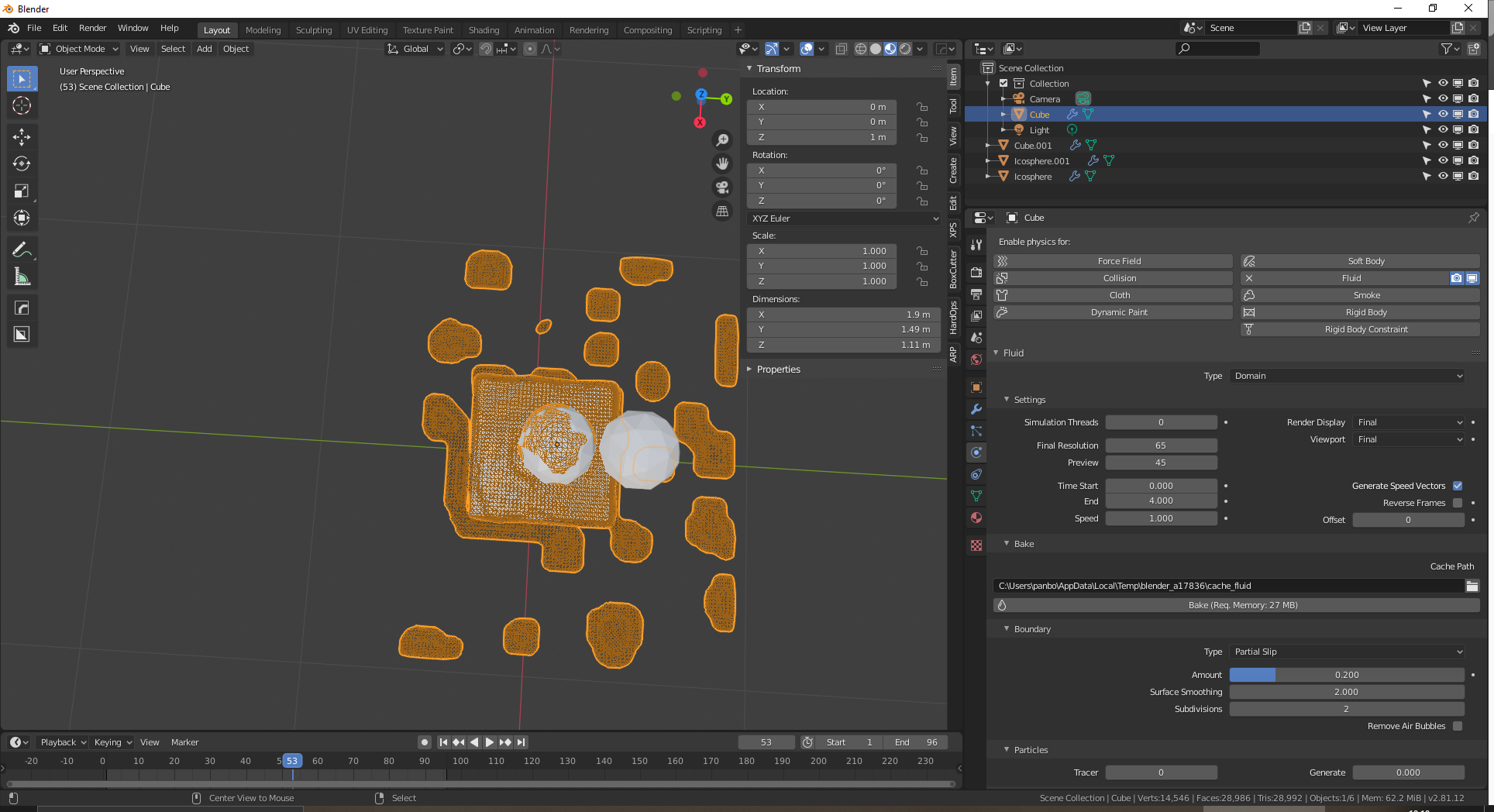The width and height of the screenshot is (1494, 812).
Task: Open the Render menu
Action: click(92, 28)
